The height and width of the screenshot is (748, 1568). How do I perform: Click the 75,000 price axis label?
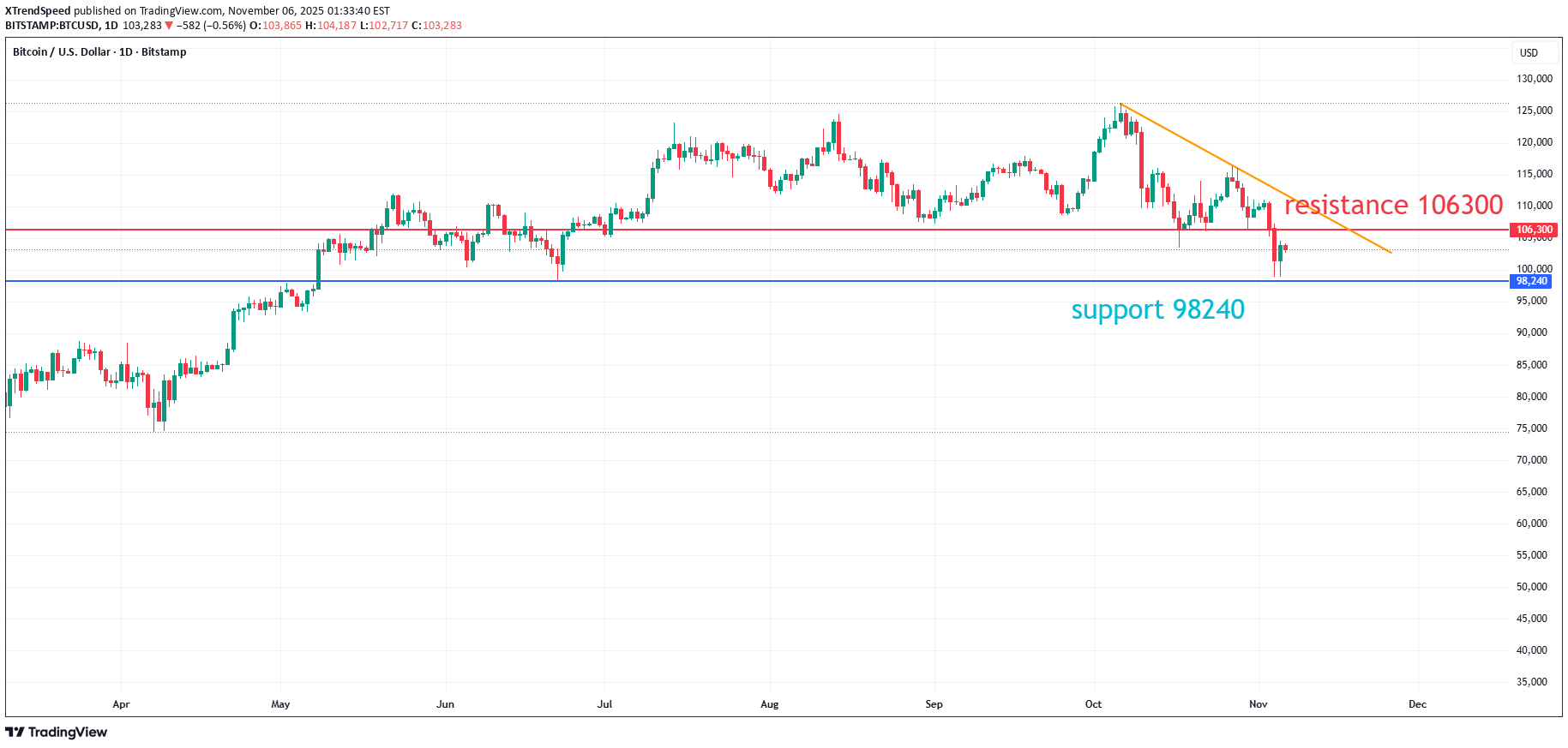(1531, 428)
